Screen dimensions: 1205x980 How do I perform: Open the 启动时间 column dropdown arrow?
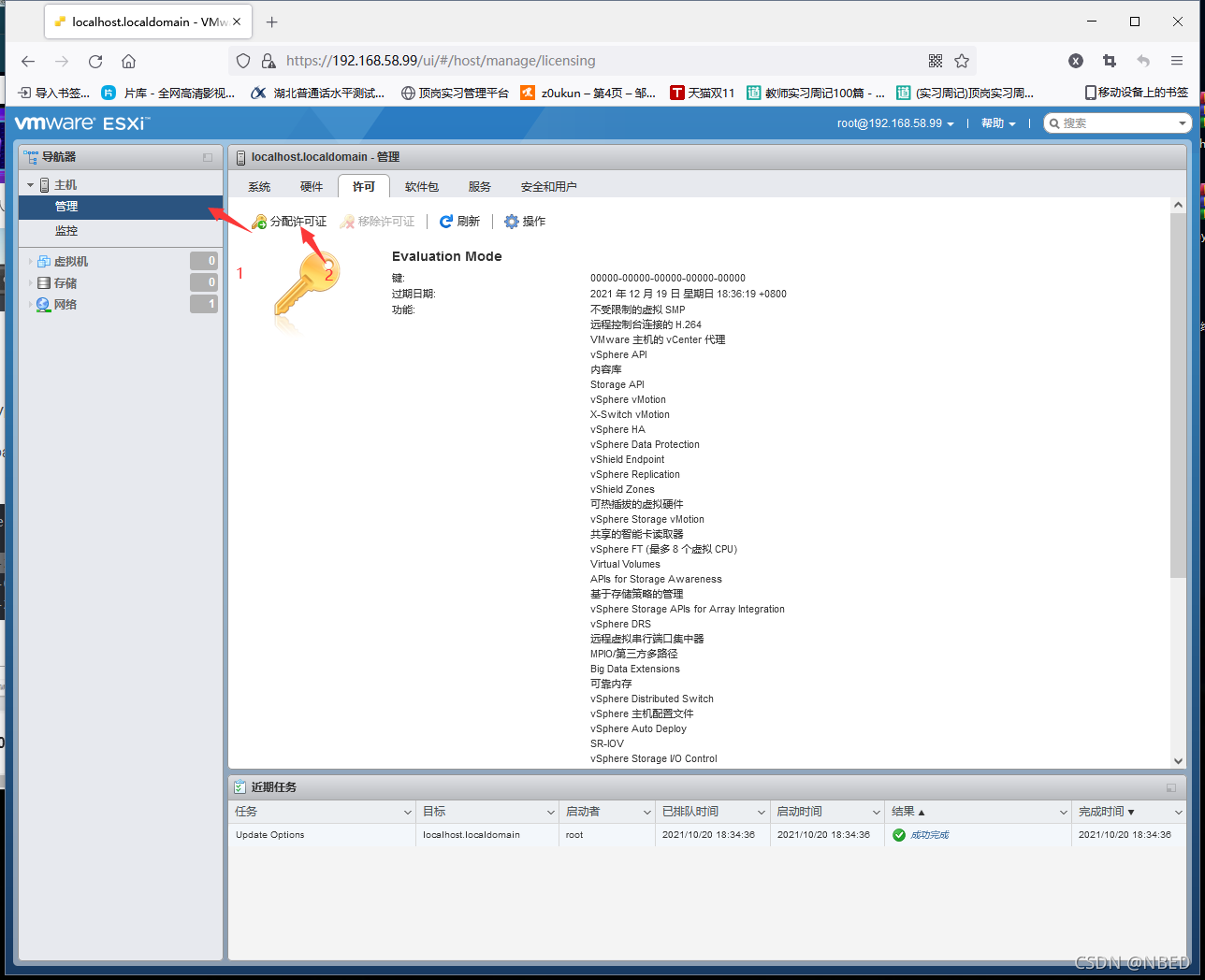[877, 813]
